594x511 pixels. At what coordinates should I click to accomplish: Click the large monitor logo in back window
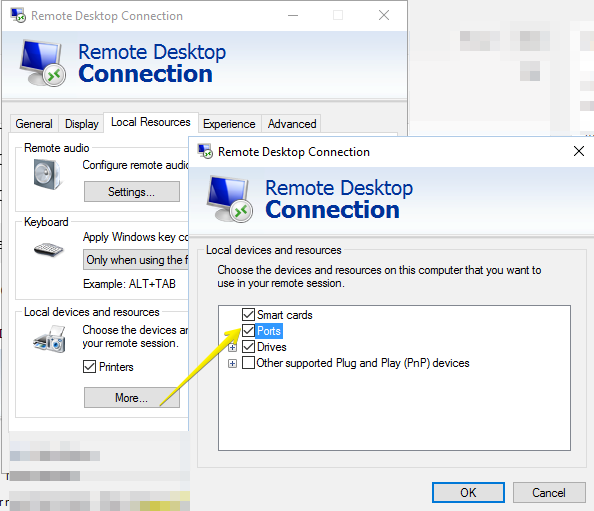(x=42, y=63)
